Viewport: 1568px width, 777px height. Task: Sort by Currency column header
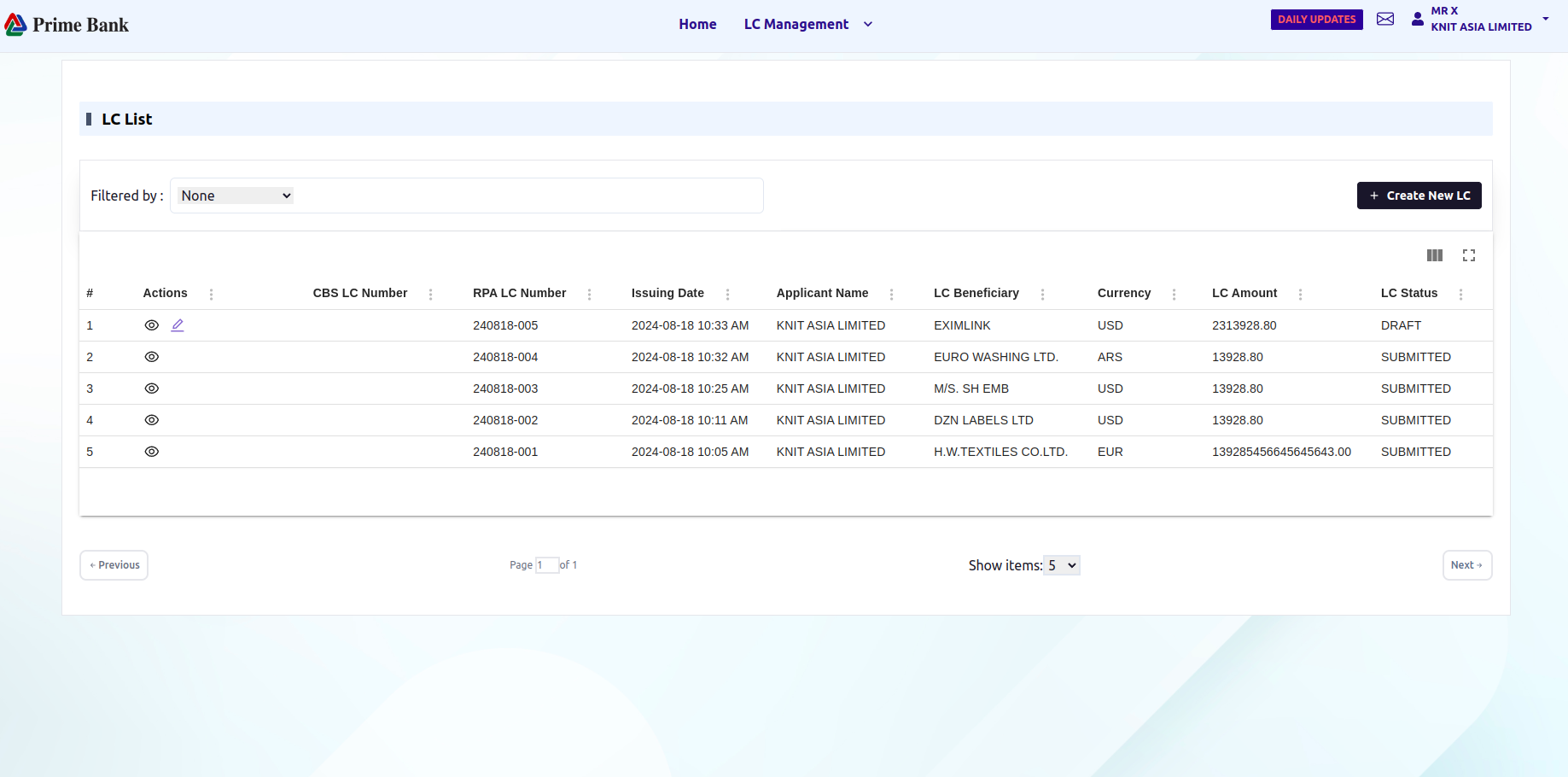coord(1124,293)
